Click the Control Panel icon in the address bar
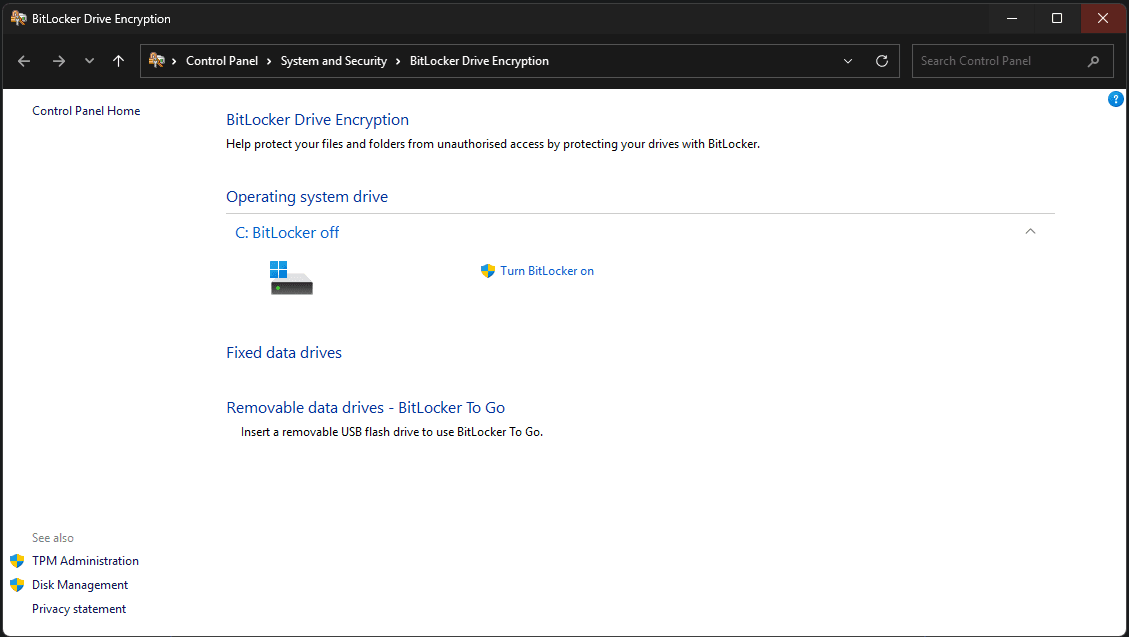This screenshot has height=637, width=1129. [156, 60]
